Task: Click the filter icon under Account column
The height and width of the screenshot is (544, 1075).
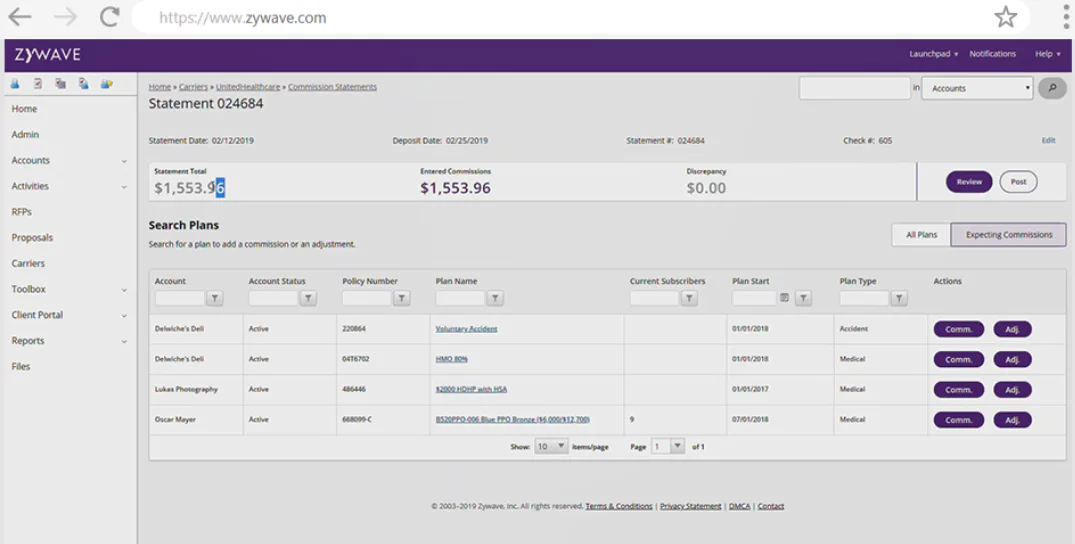Action: coord(215,298)
